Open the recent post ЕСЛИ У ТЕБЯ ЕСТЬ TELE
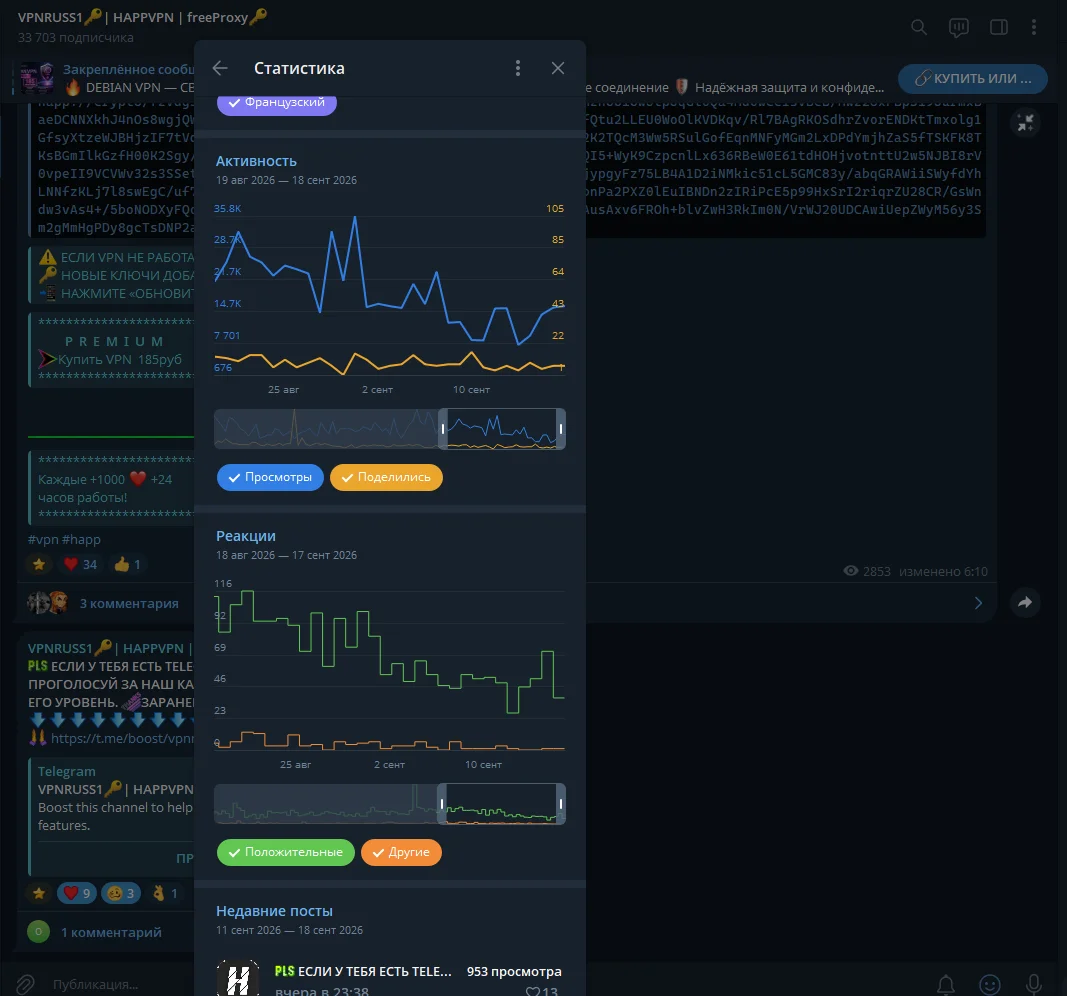This screenshot has width=1067, height=996. (390, 978)
